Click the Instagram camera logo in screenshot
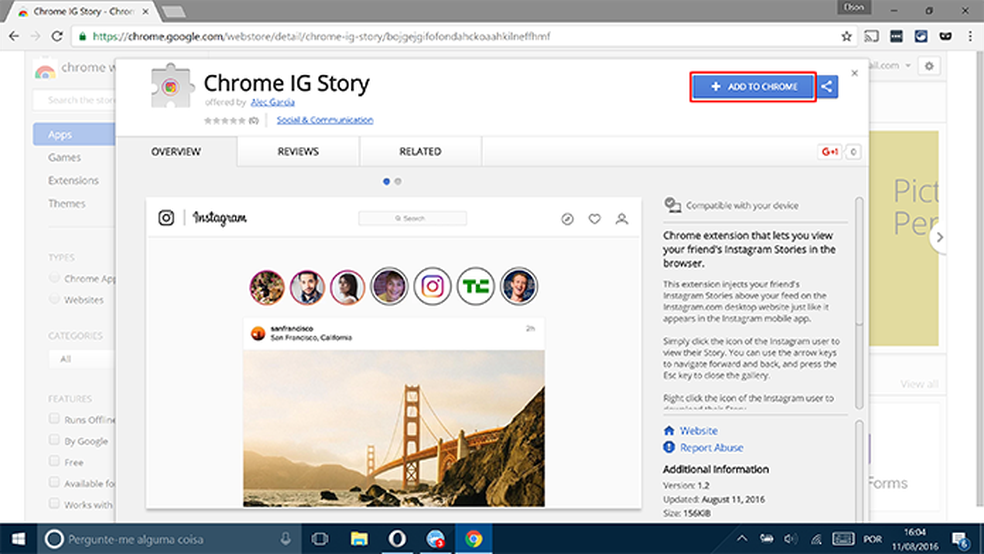The image size is (984, 554). click(166, 218)
